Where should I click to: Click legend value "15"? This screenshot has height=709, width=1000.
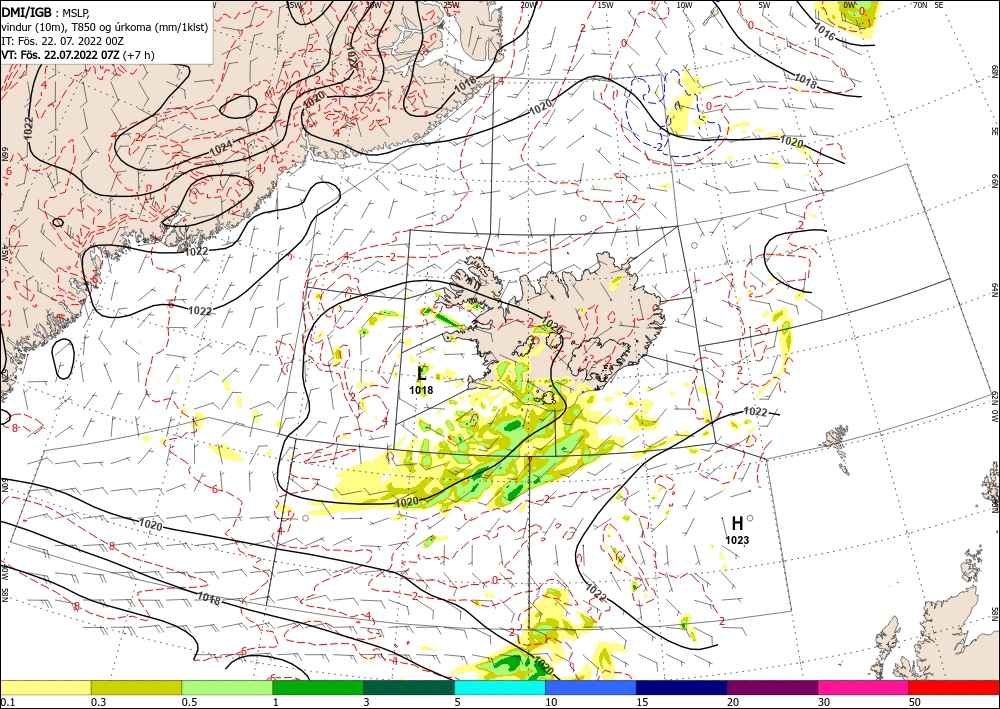[x=642, y=702]
